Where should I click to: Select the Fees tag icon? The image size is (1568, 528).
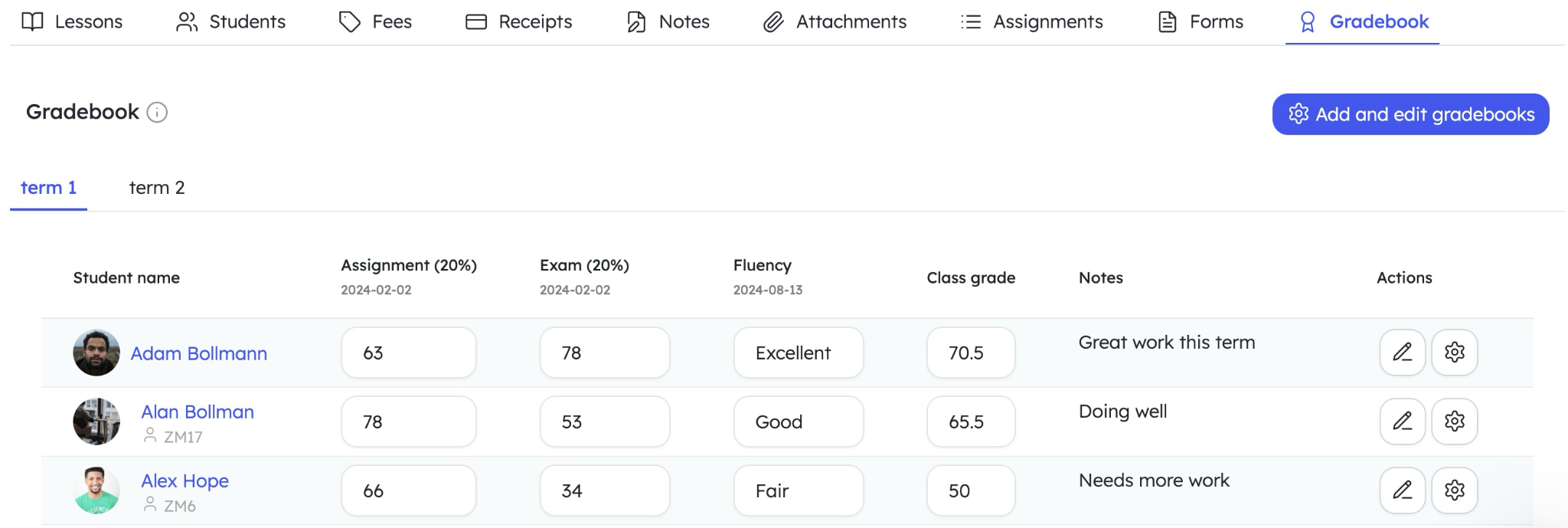pos(348,22)
